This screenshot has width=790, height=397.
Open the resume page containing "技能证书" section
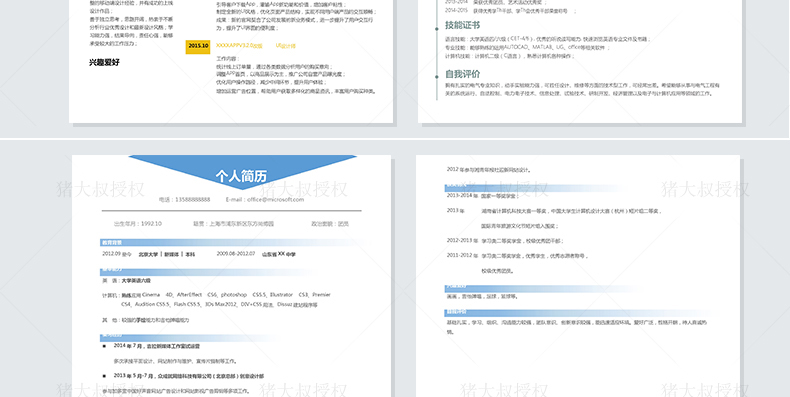coord(580,61)
